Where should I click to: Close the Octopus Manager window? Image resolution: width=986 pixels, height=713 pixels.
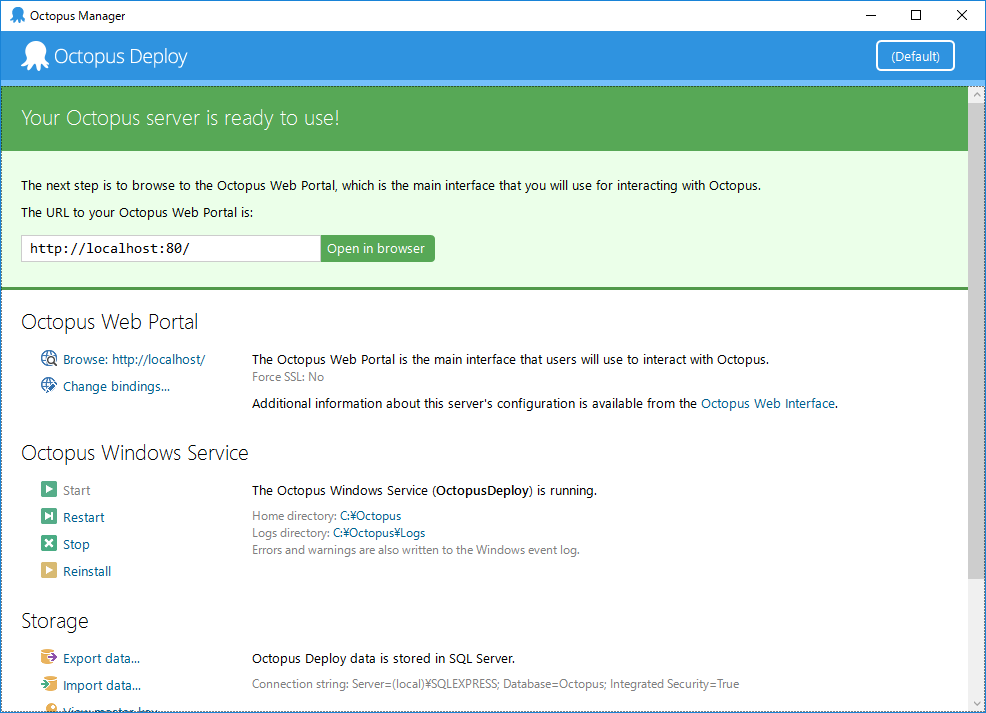[x=961, y=15]
